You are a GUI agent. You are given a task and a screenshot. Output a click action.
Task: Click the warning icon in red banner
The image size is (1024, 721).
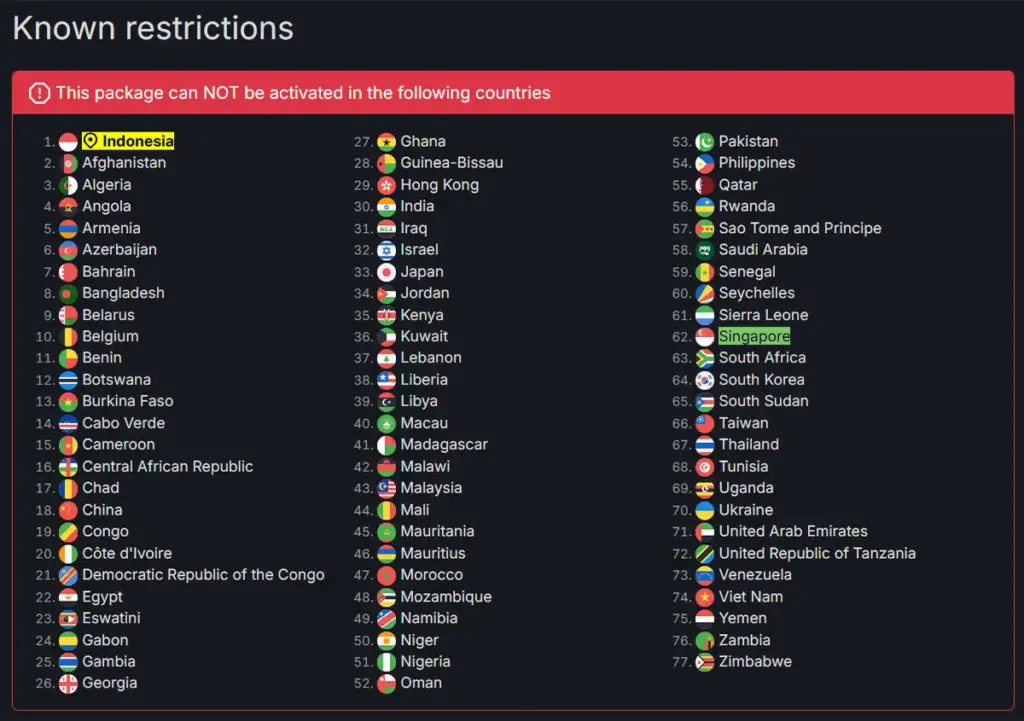click(39, 93)
